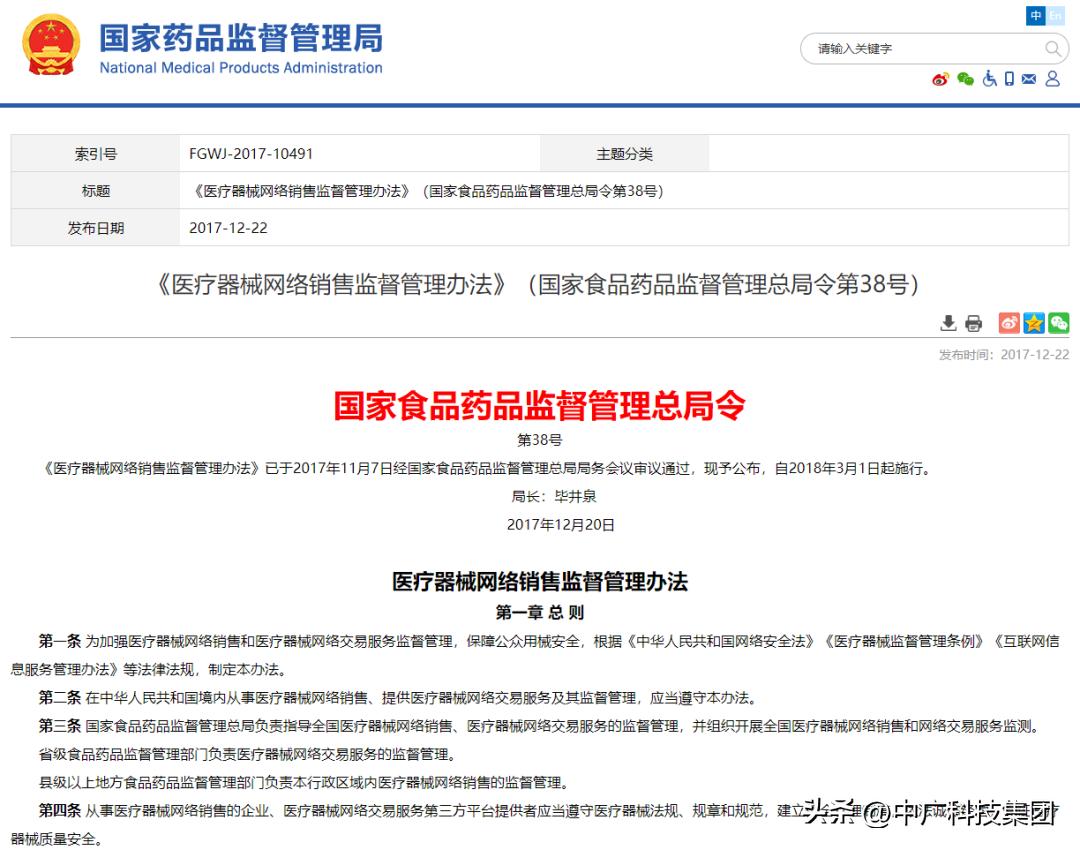
Task: Open the mail subscription envelope icon
Action: click(x=1029, y=78)
